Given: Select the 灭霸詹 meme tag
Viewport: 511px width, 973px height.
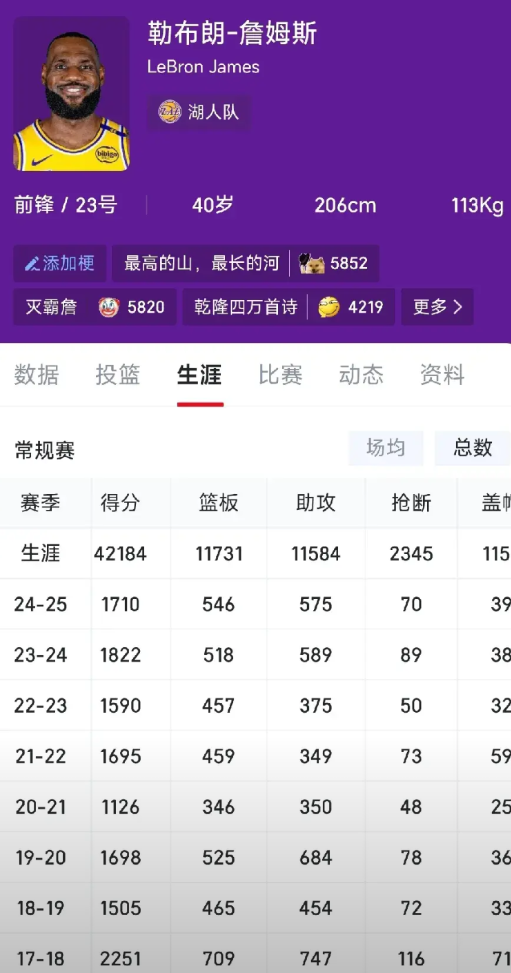Looking at the screenshot, I should pyautogui.click(x=95, y=307).
